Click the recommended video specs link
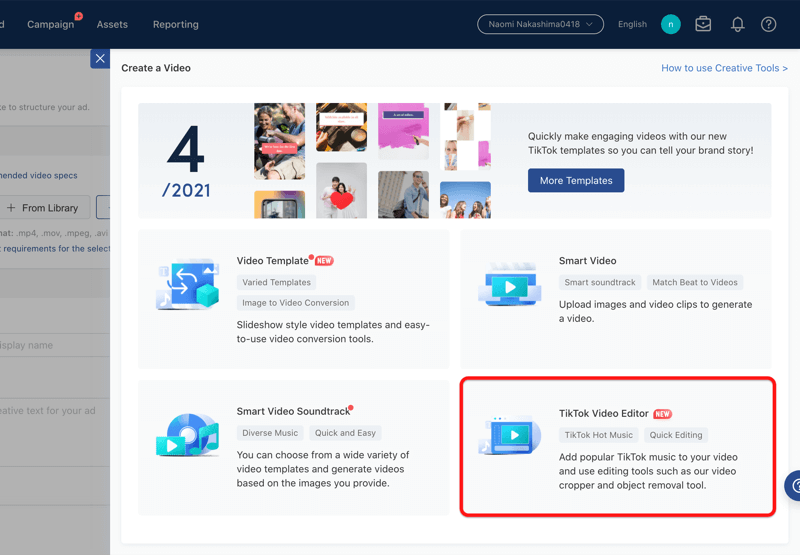Image resolution: width=800 pixels, height=555 pixels. pos(39,175)
